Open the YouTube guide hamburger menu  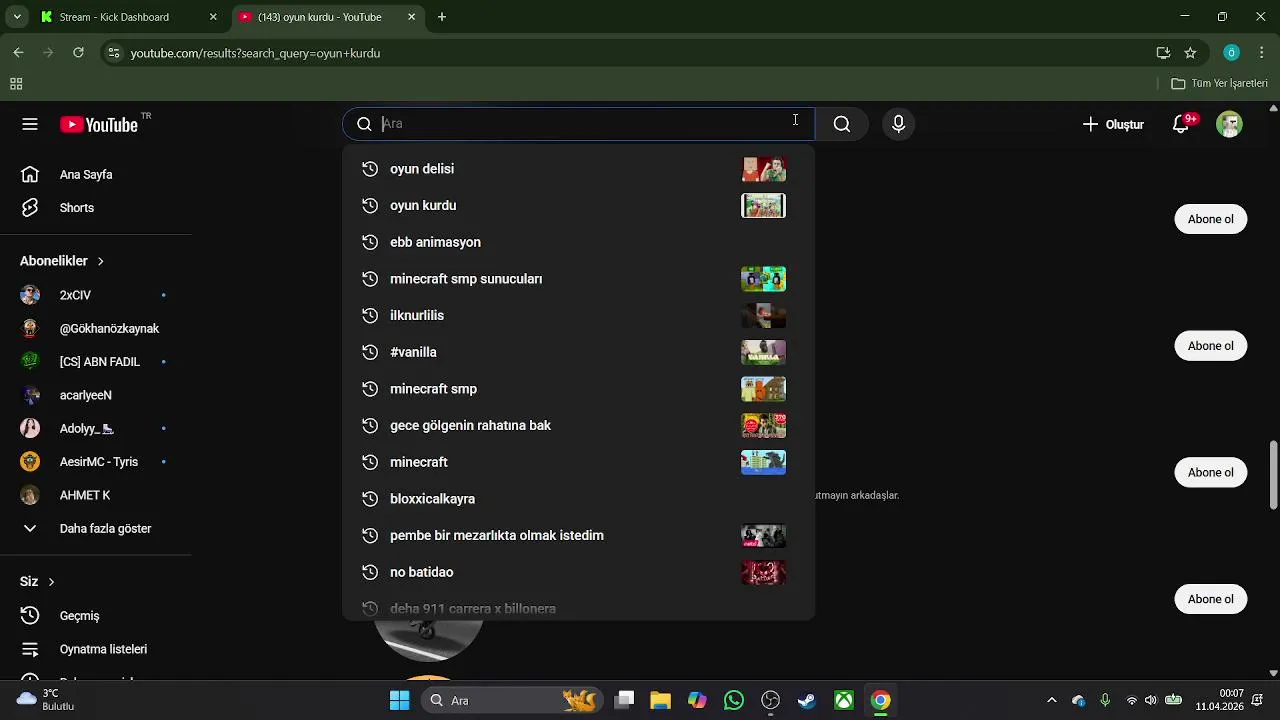click(30, 124)
